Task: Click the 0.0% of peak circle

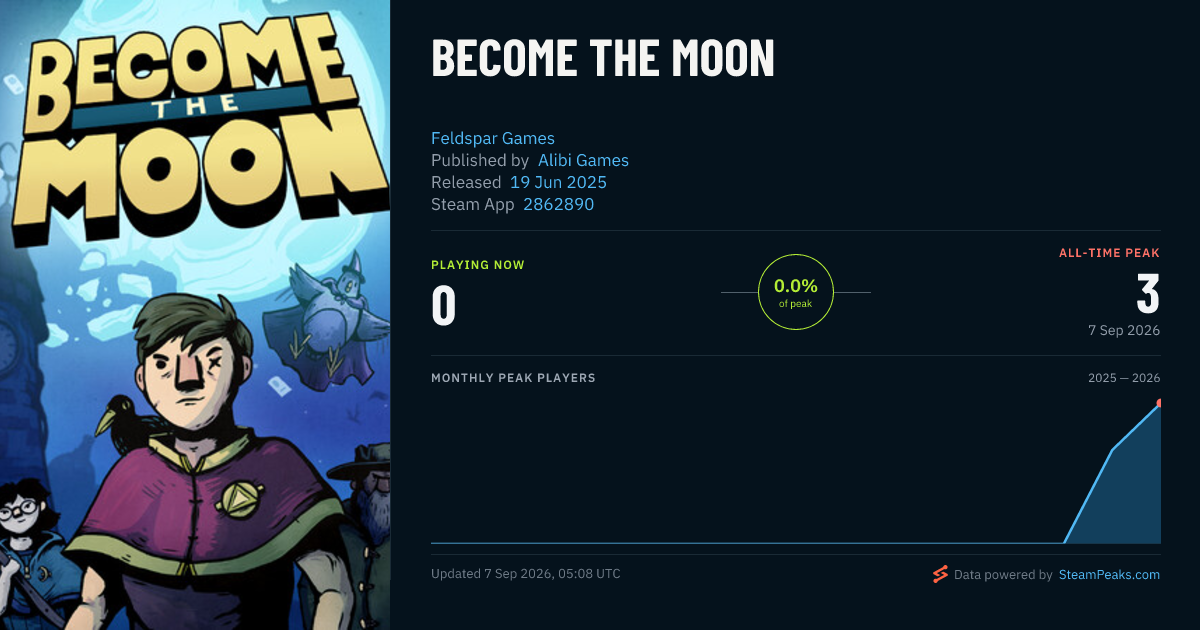Action: pos(796,292)
